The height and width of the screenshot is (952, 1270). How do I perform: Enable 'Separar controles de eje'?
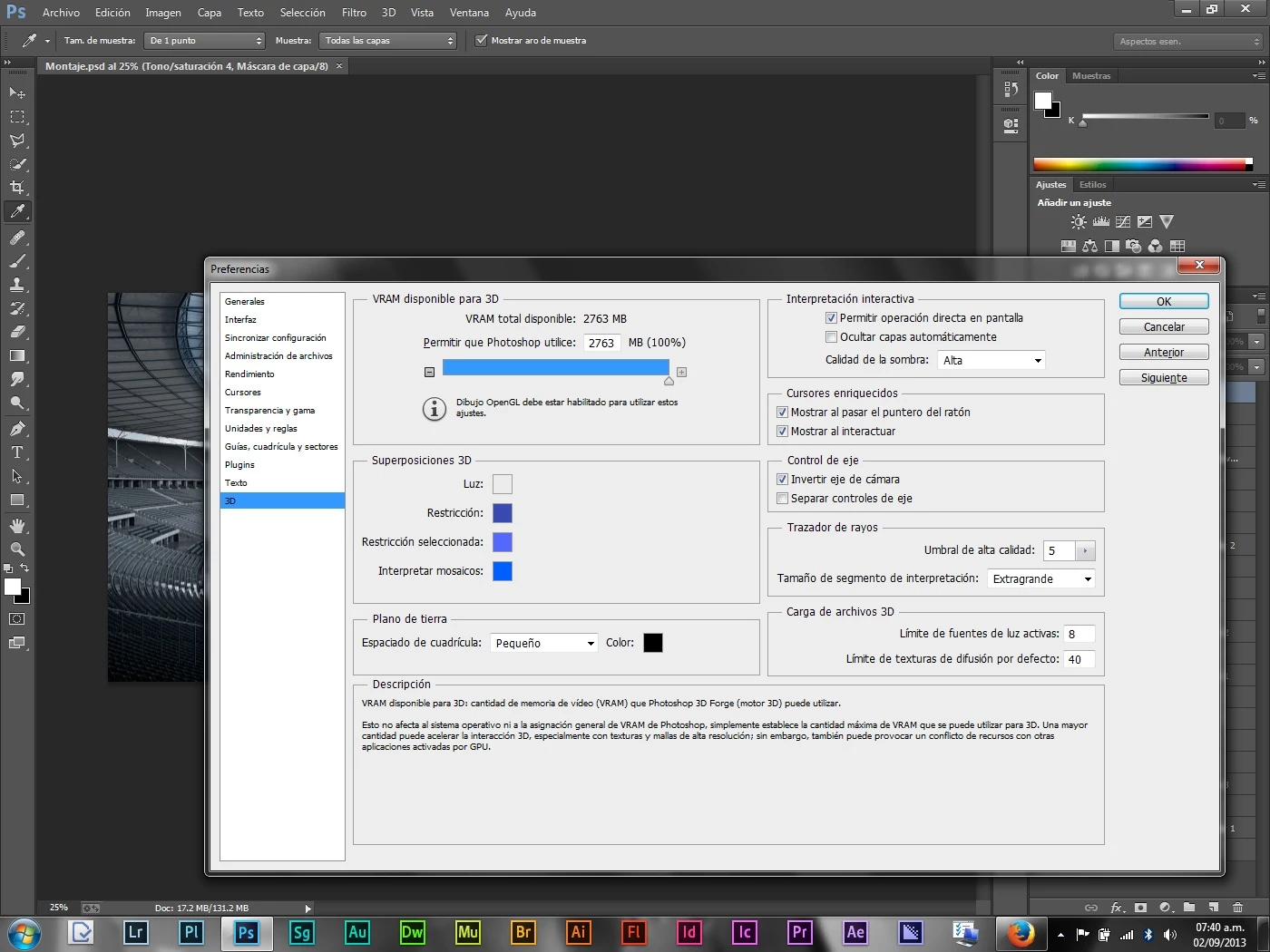782,499
